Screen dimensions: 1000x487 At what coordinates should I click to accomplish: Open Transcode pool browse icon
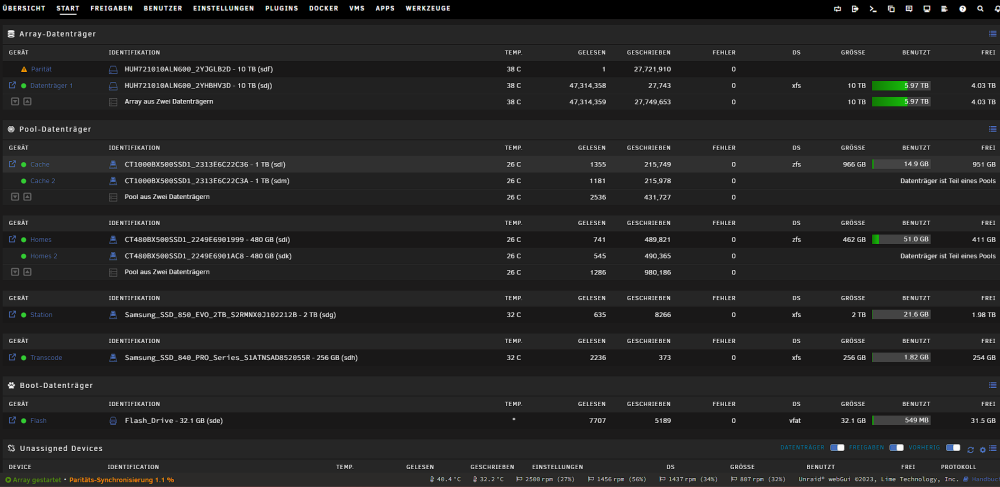click(12, 357)
